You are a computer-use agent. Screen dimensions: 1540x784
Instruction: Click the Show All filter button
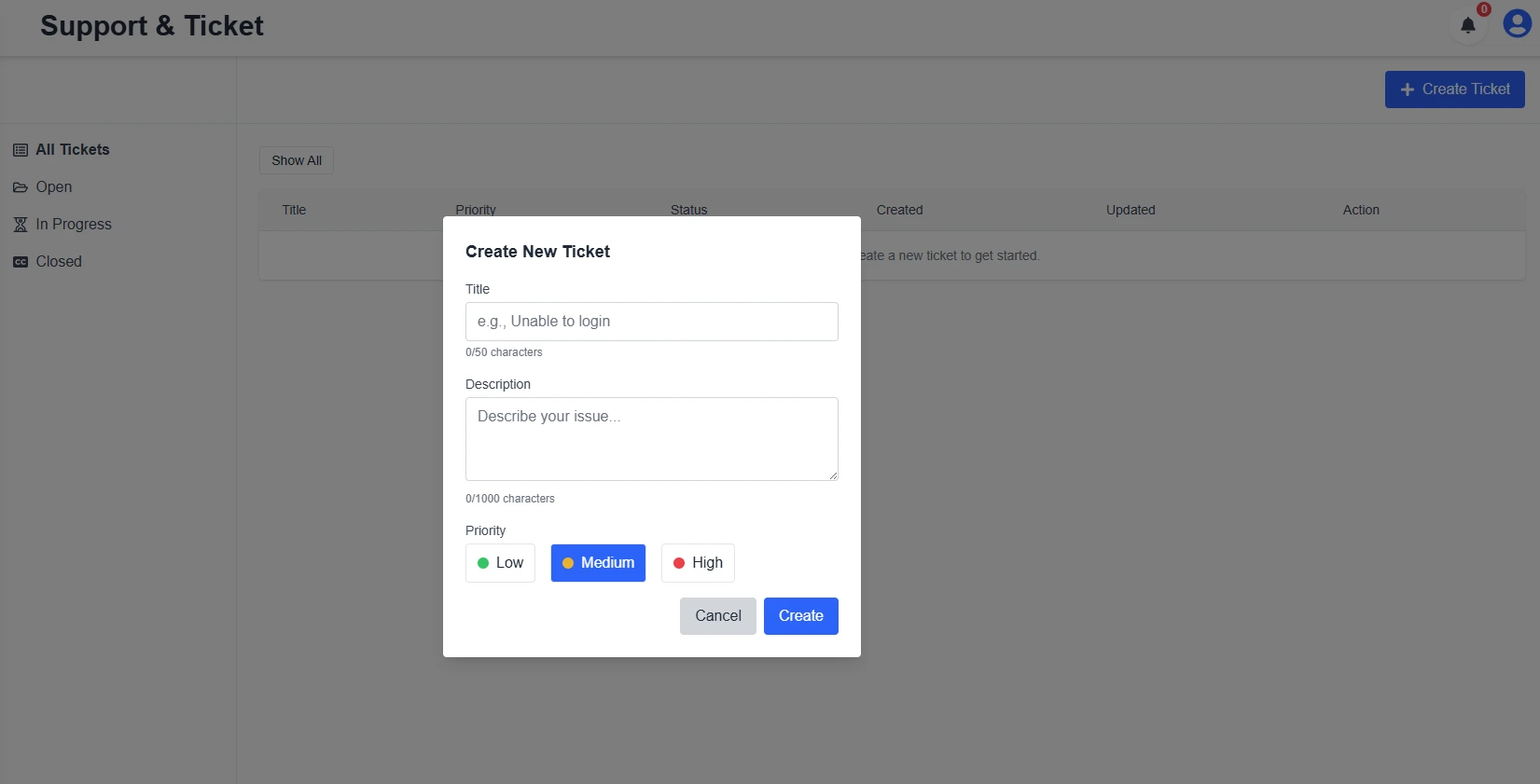pyautogui.click(x=296, y=159)
